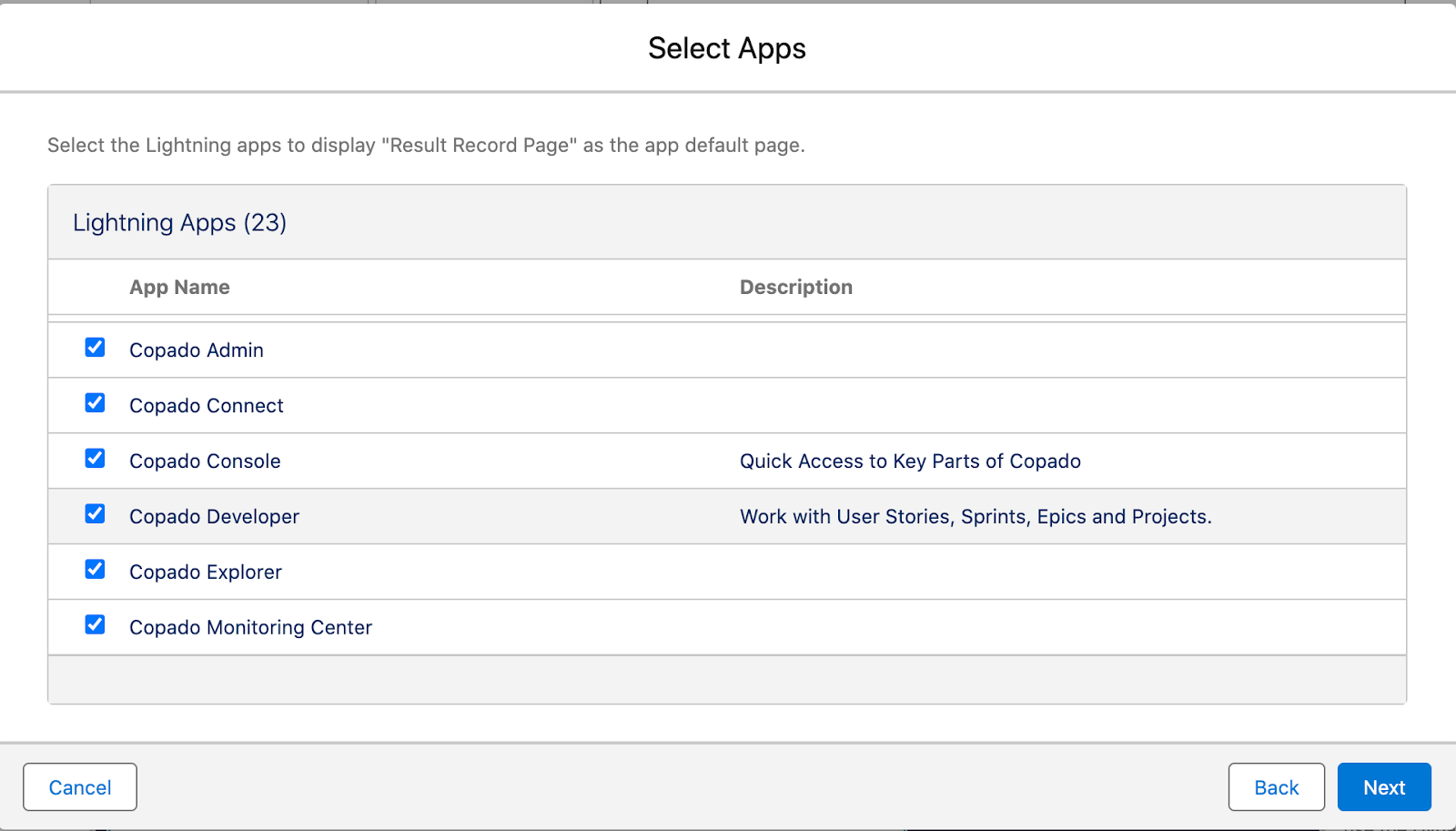
Task: Select the Copado Monitoring Center app name
Action: [250, 628]
